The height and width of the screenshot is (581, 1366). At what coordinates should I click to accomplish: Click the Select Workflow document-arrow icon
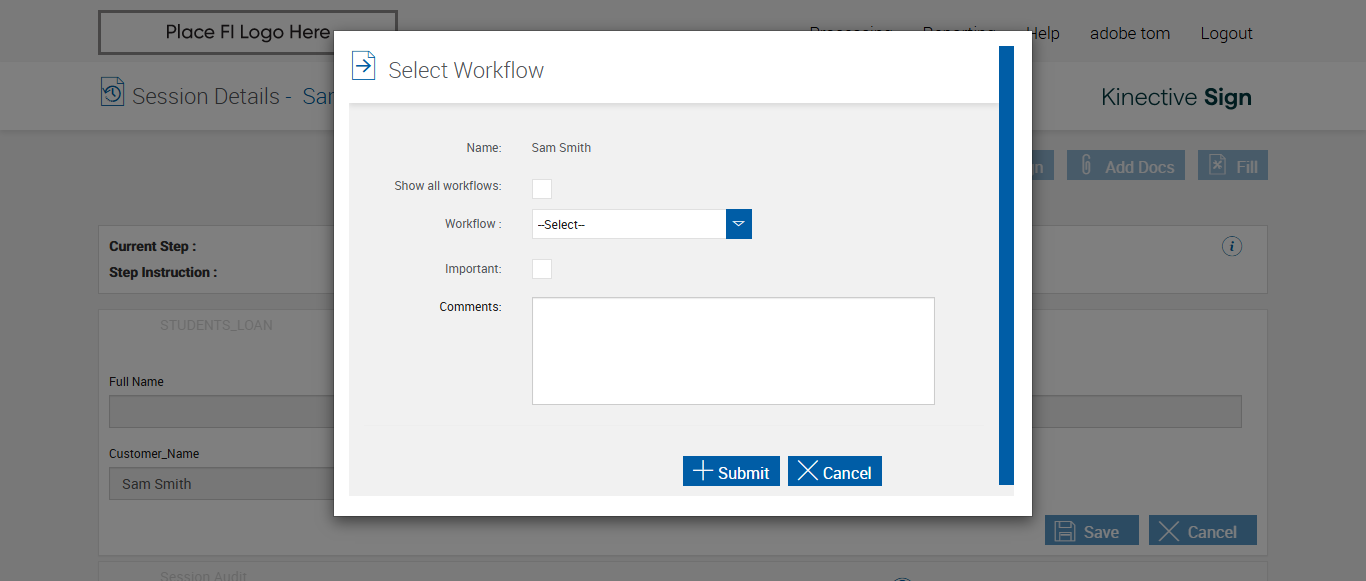pos(364,66)
